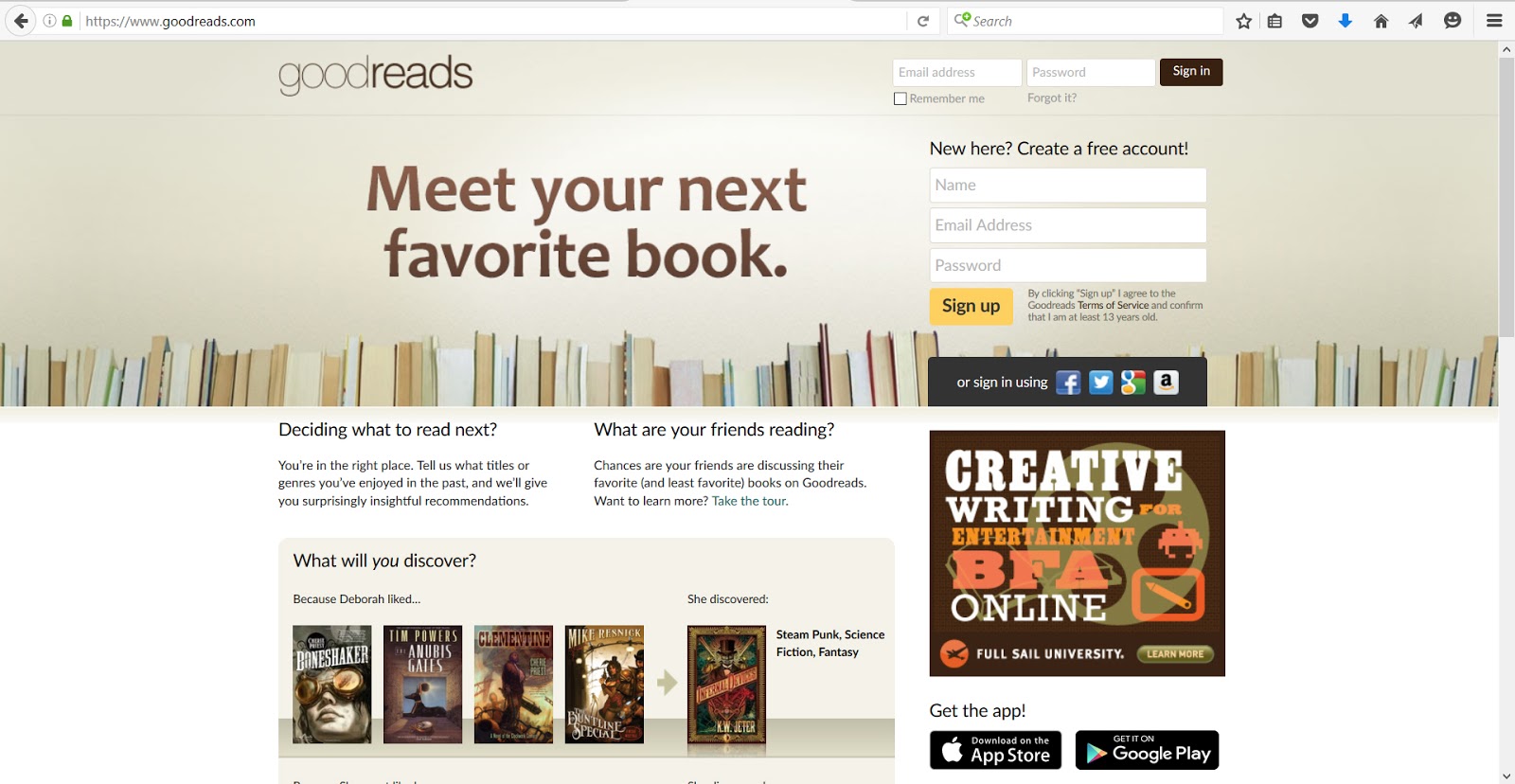Click the page scrollbar down arrow
This screenshot has height=784, width=1515.
[1506, 775]
